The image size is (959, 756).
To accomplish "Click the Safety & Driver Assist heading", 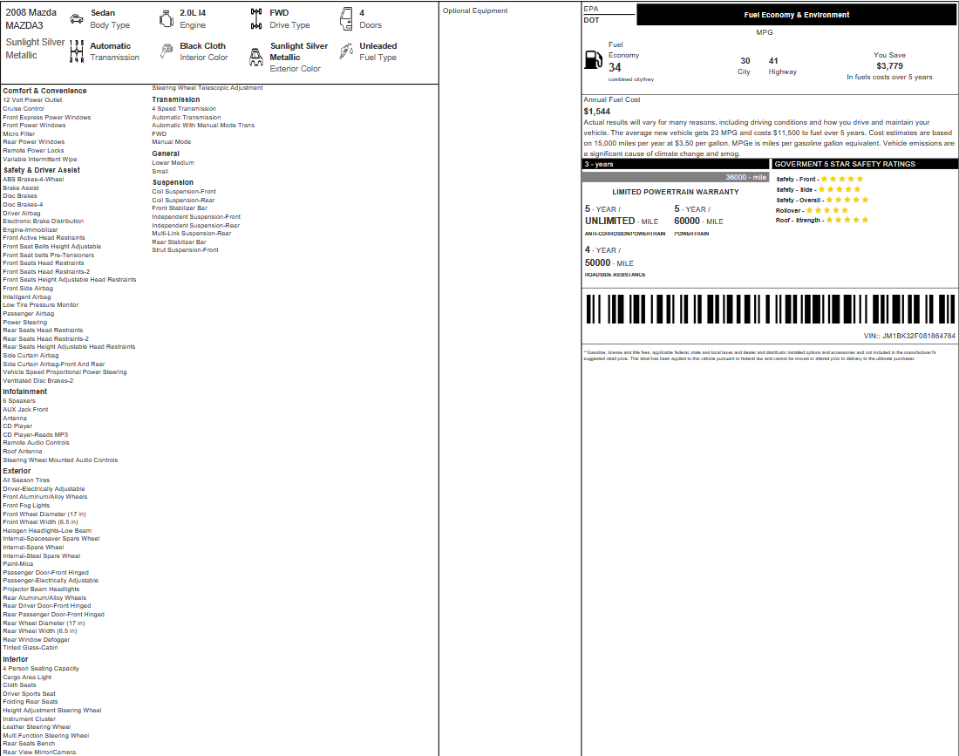I will [x=41, y=170].
